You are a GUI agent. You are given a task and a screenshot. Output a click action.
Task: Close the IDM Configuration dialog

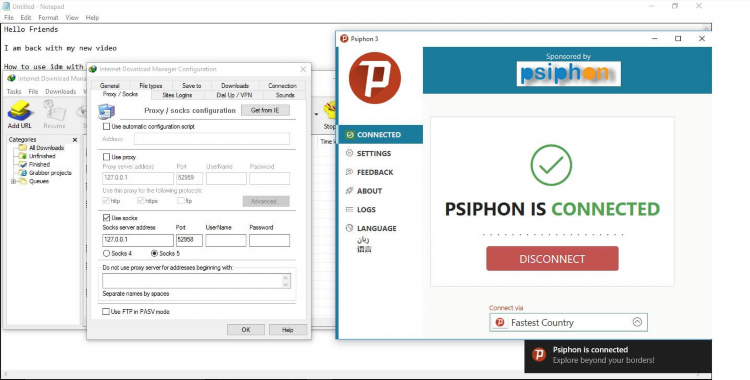click(x=303, y=69)
